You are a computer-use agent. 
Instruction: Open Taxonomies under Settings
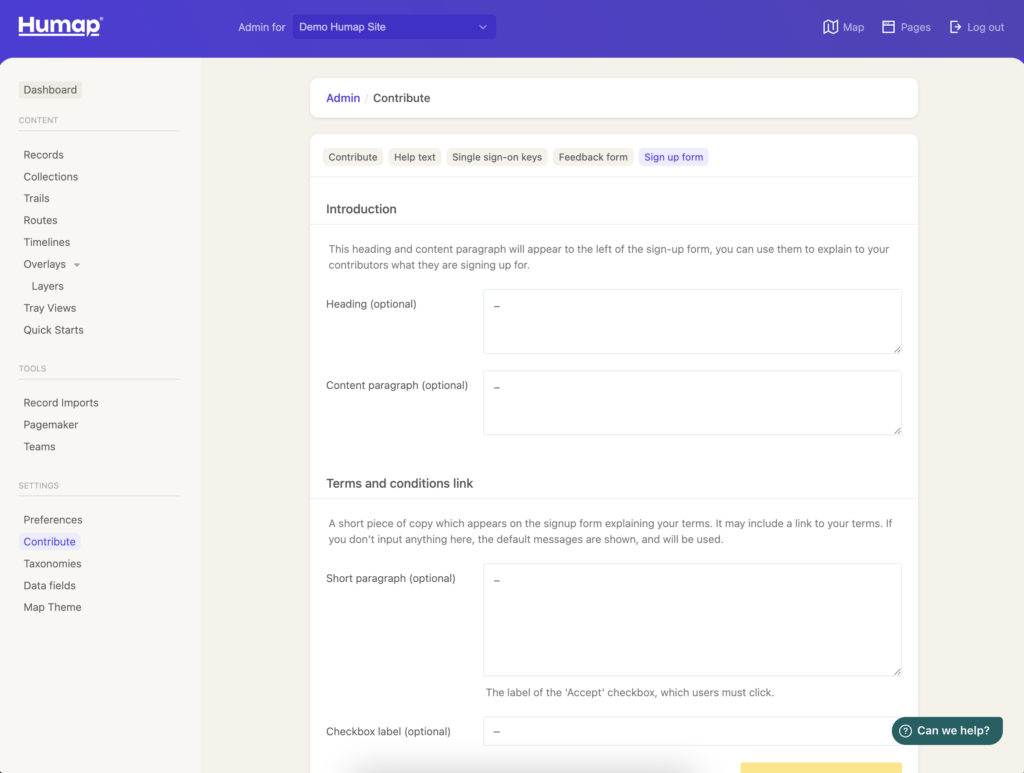[x=53, y=563]
